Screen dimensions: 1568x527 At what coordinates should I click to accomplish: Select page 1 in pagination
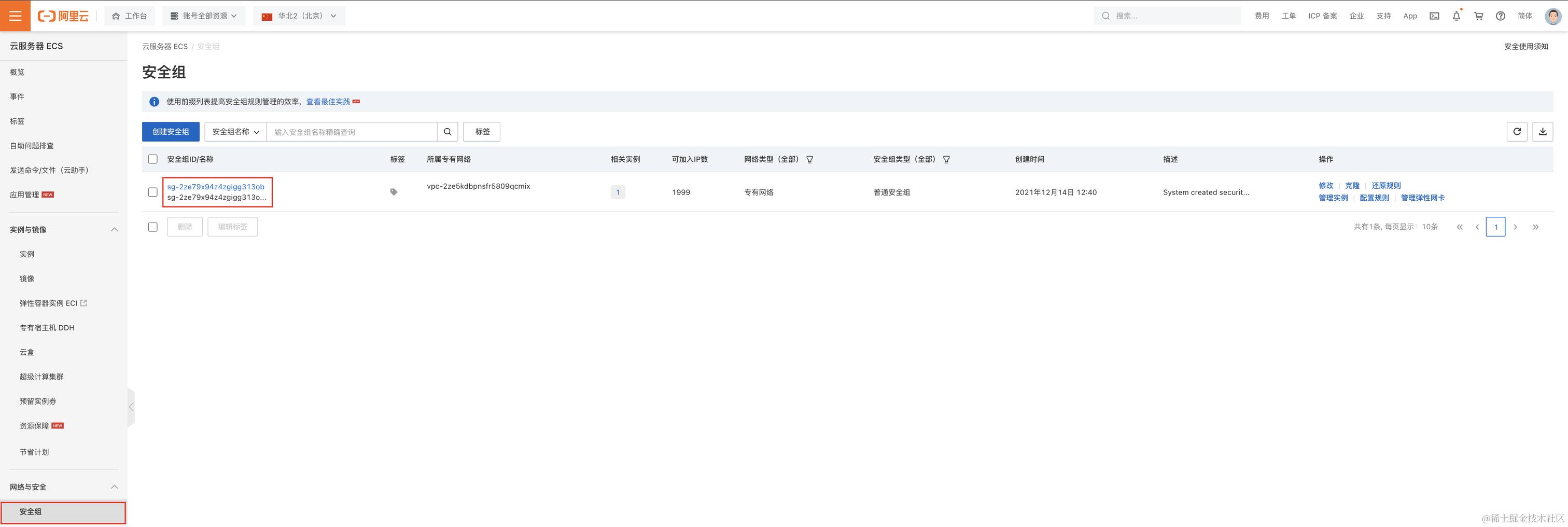pos(1495,227)
